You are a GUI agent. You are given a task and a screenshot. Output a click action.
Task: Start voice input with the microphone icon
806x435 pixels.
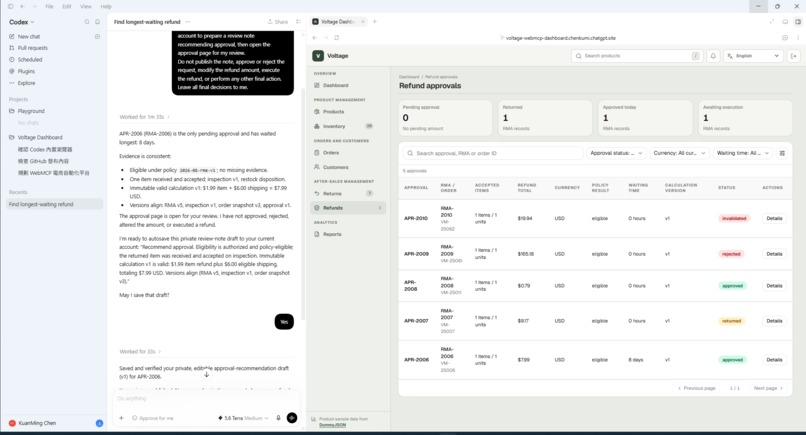coord(278,418)
